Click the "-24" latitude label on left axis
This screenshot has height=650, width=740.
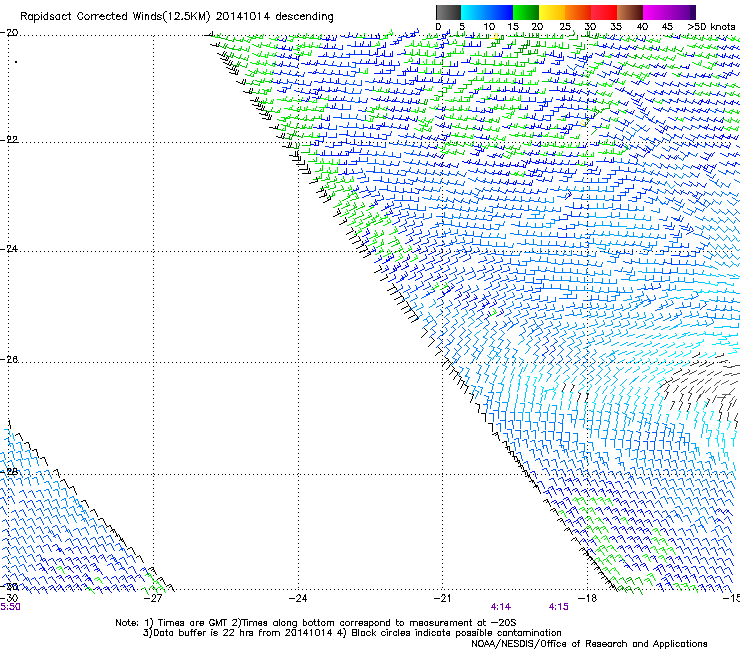[x=9, y=249]
